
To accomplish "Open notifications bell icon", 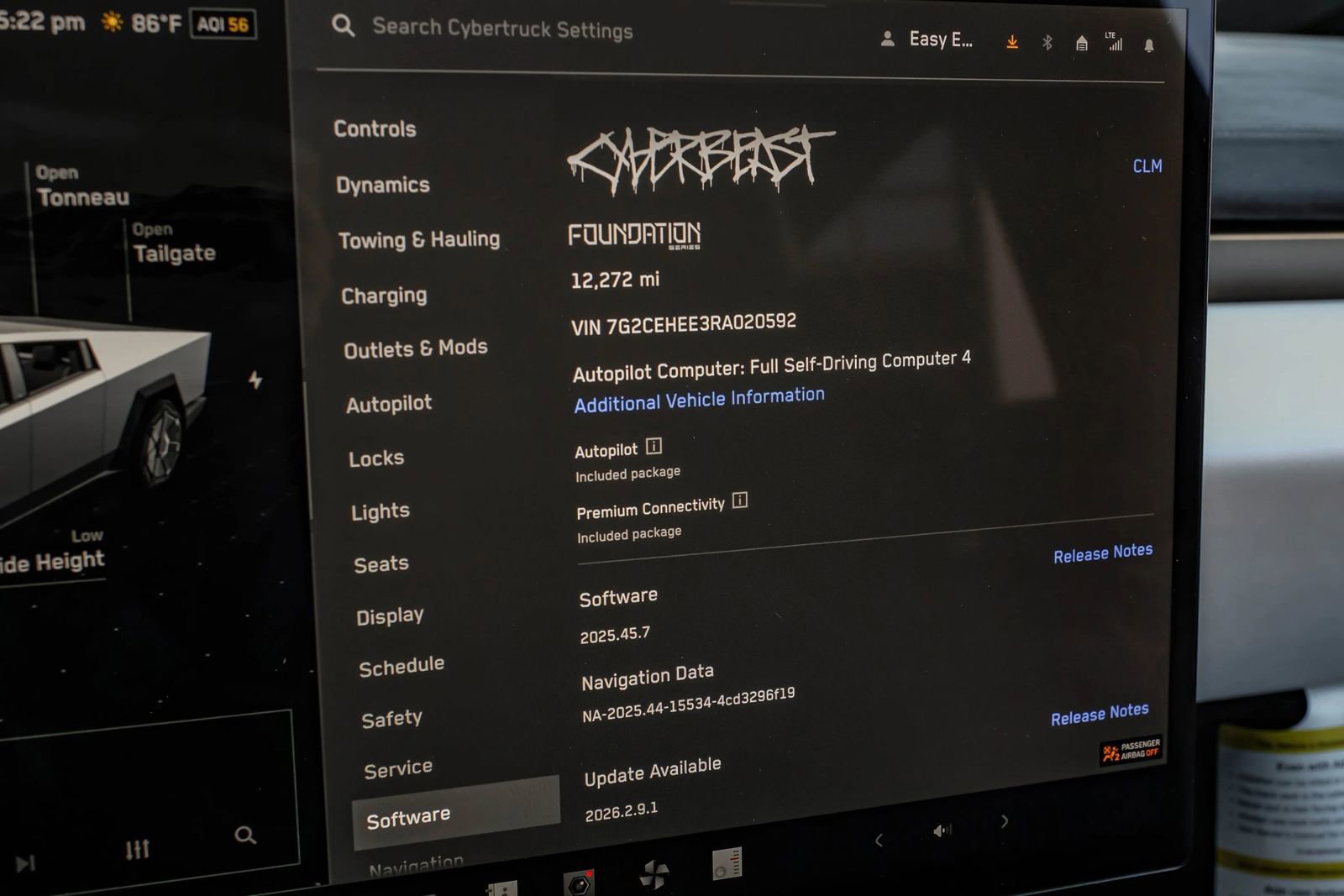I will [x=1149, y=45].
